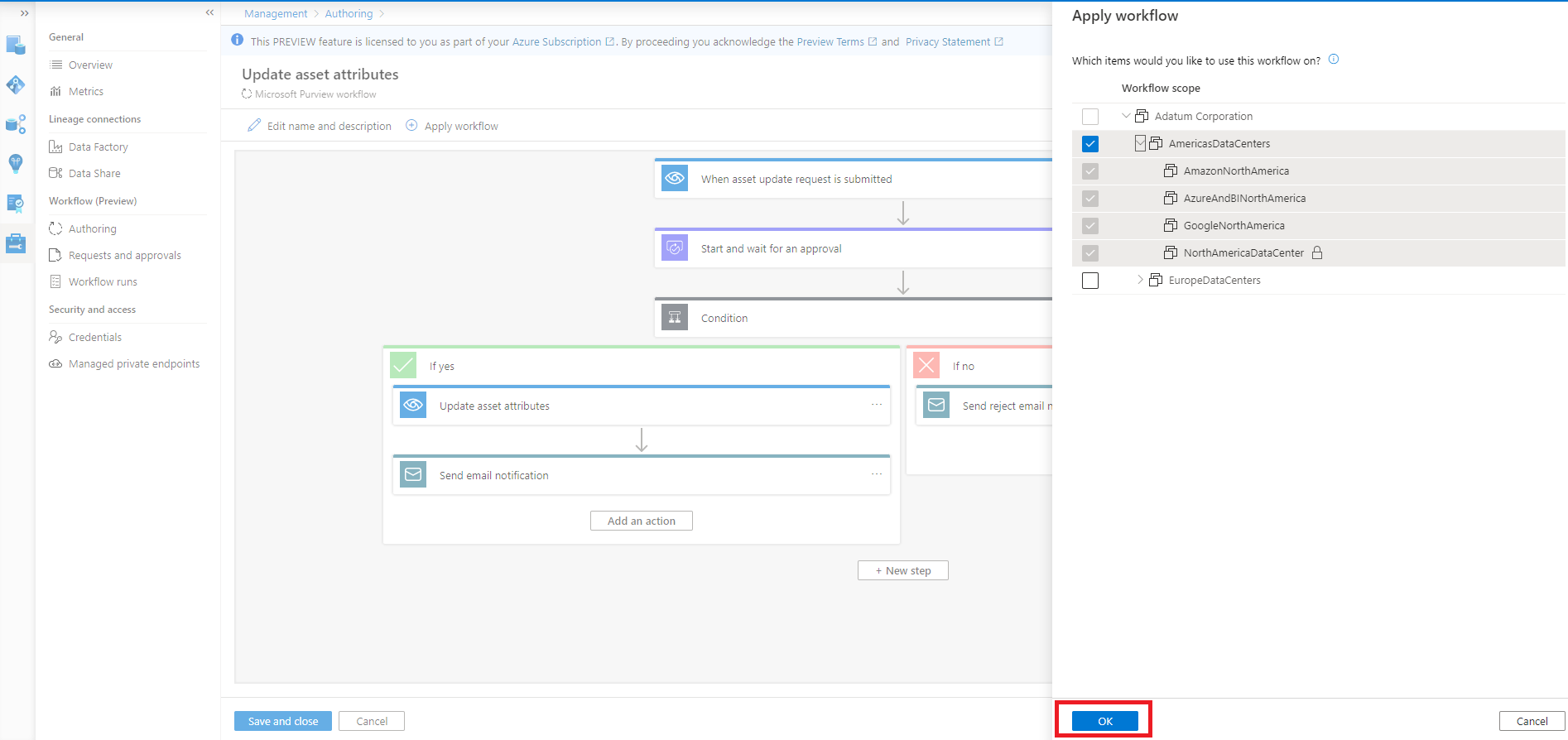Click the Credentials key icon
The image size is (1568, 740).
[55, 337]
